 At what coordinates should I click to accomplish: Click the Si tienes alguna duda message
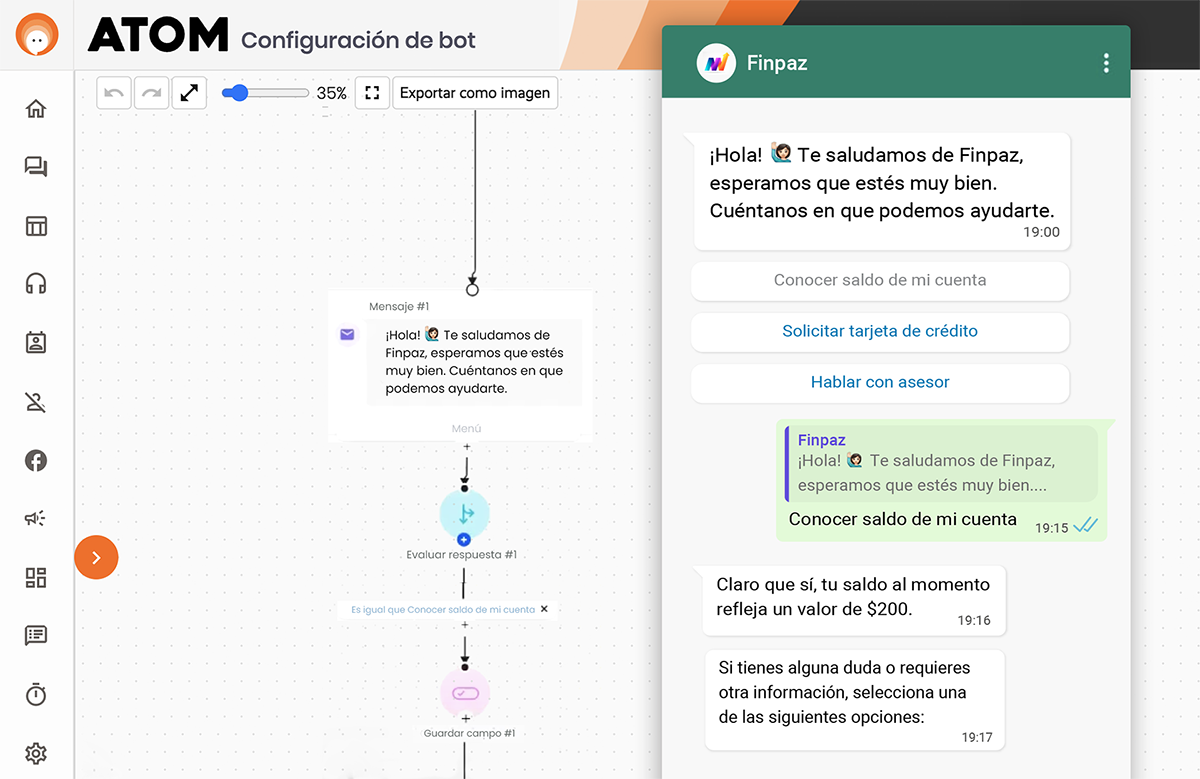pyautogui.click(x=854, y=699)
